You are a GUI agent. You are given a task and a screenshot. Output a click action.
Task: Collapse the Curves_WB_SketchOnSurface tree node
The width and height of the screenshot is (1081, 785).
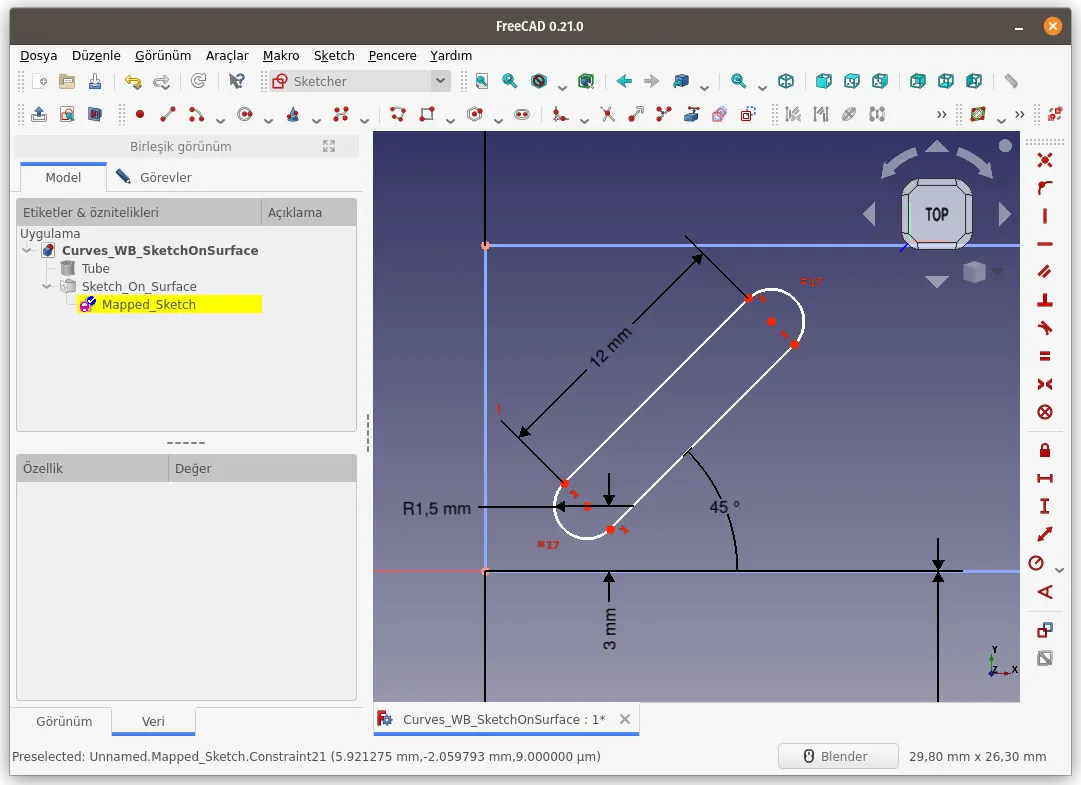pos(28,251)
